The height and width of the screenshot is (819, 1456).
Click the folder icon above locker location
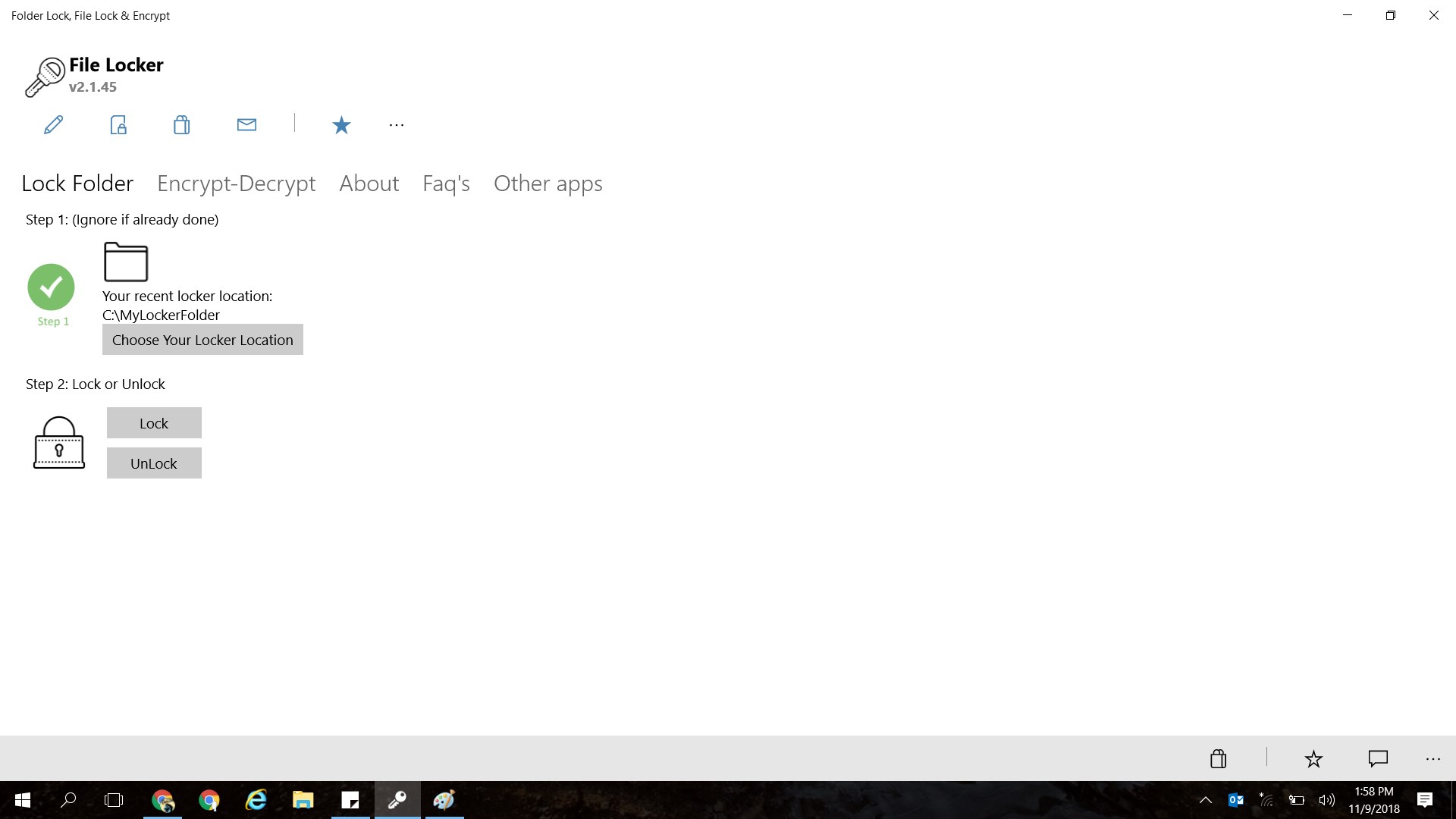click(126, 262)
